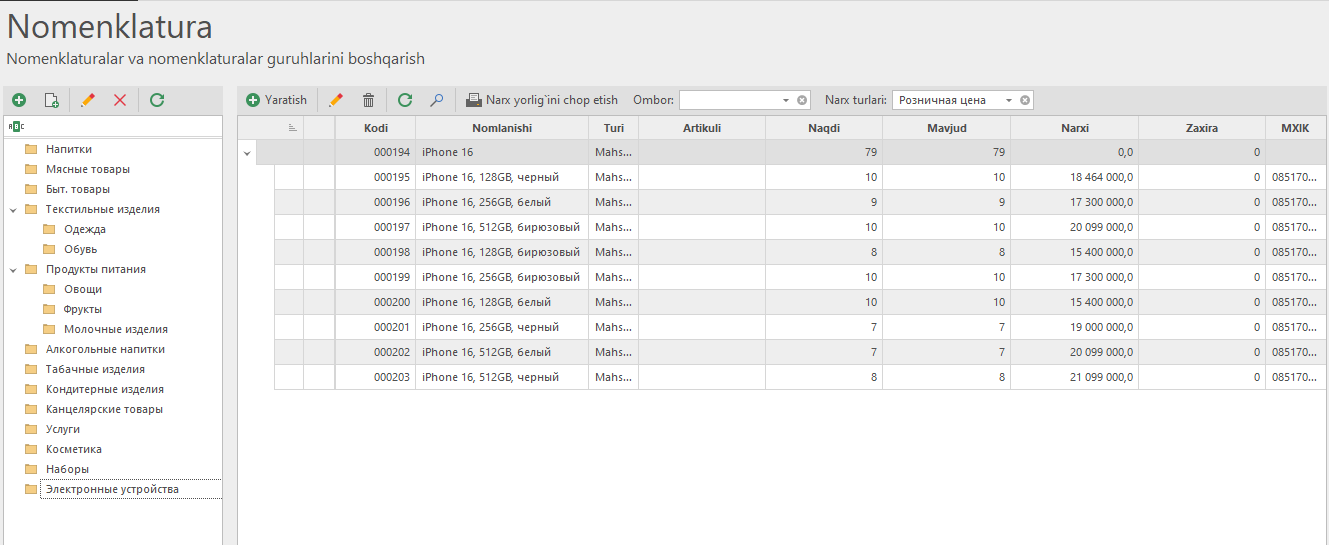Select the Быт. товары group
This screenshot has height=545, width=1329.
78,189
